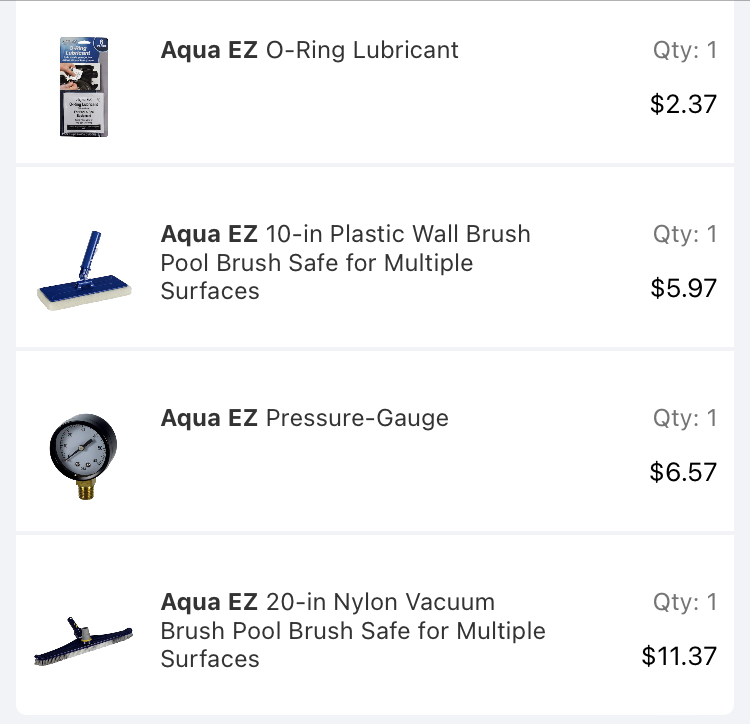Viewport: 750px width, 724px height.
Task: Click the 'Surfaces' text under the vacuum brush
Action: [x=210, y=659]
